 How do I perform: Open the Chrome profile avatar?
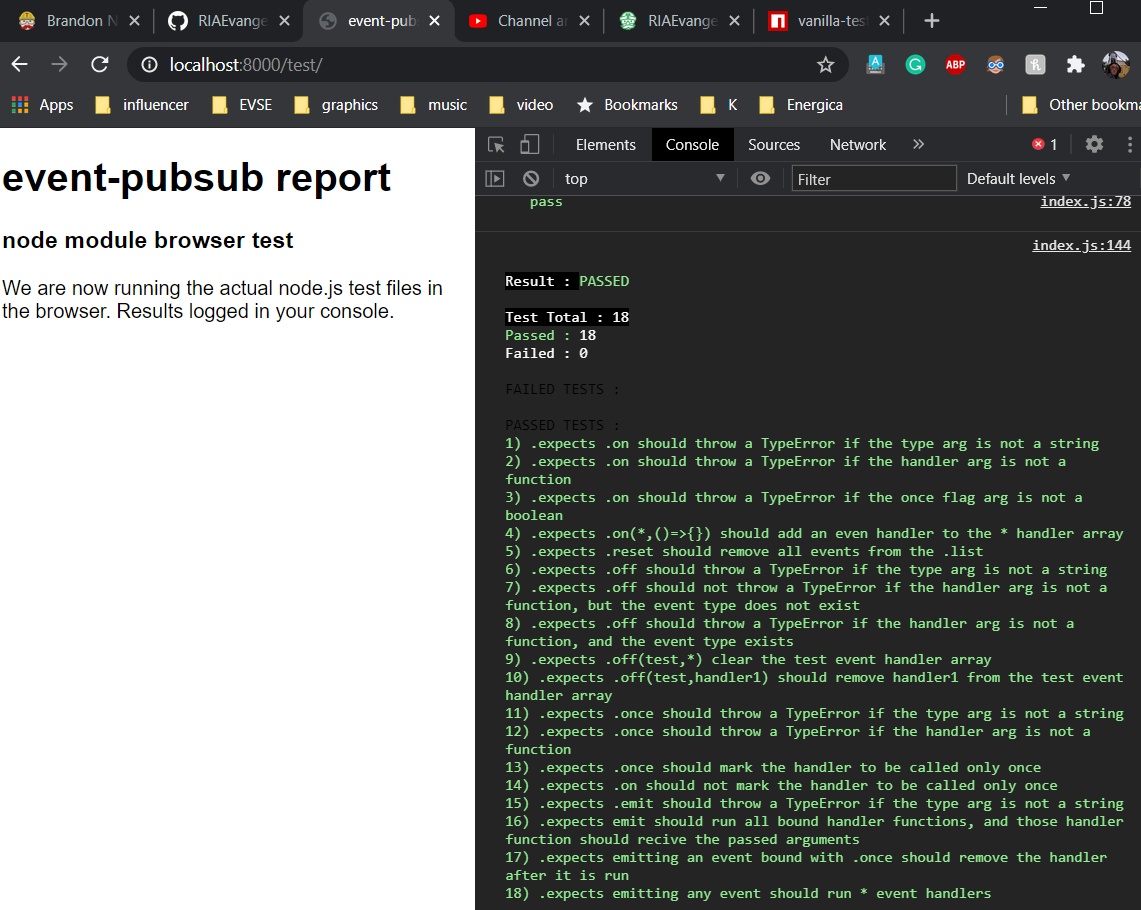click(x=1116, y=65)
